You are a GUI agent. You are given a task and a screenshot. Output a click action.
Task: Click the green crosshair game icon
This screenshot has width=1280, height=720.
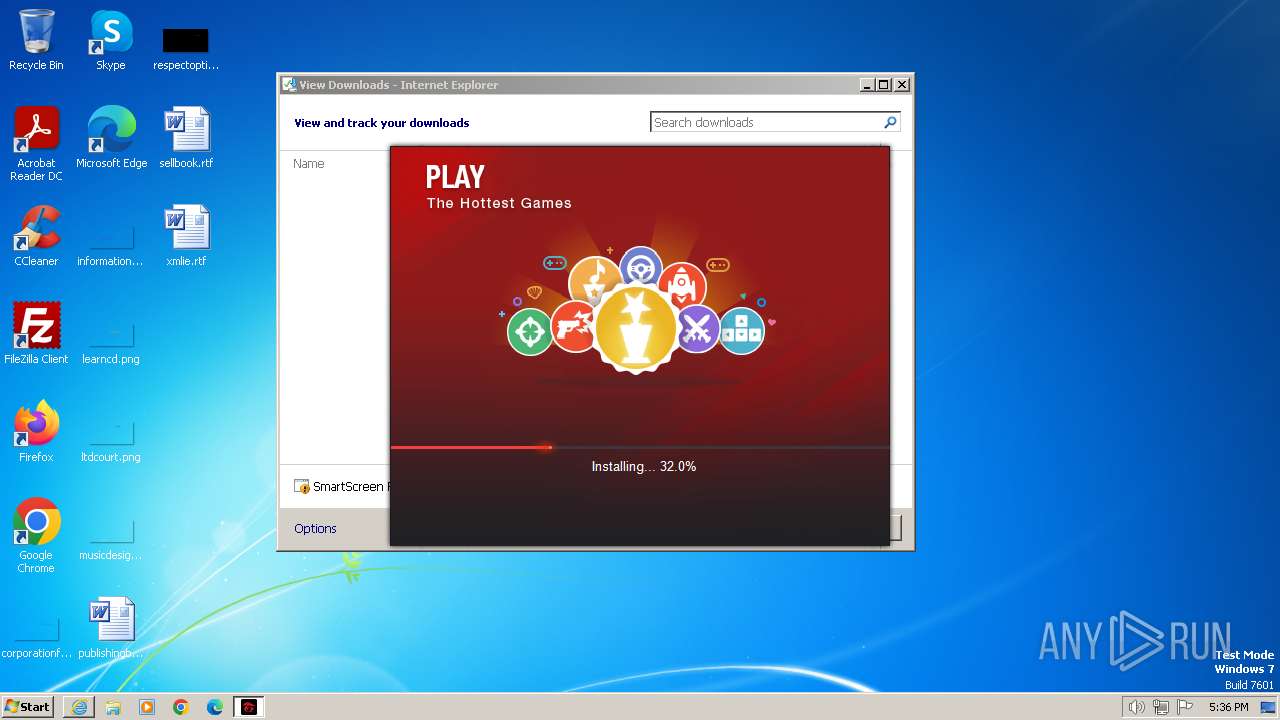tap(530, 332)
